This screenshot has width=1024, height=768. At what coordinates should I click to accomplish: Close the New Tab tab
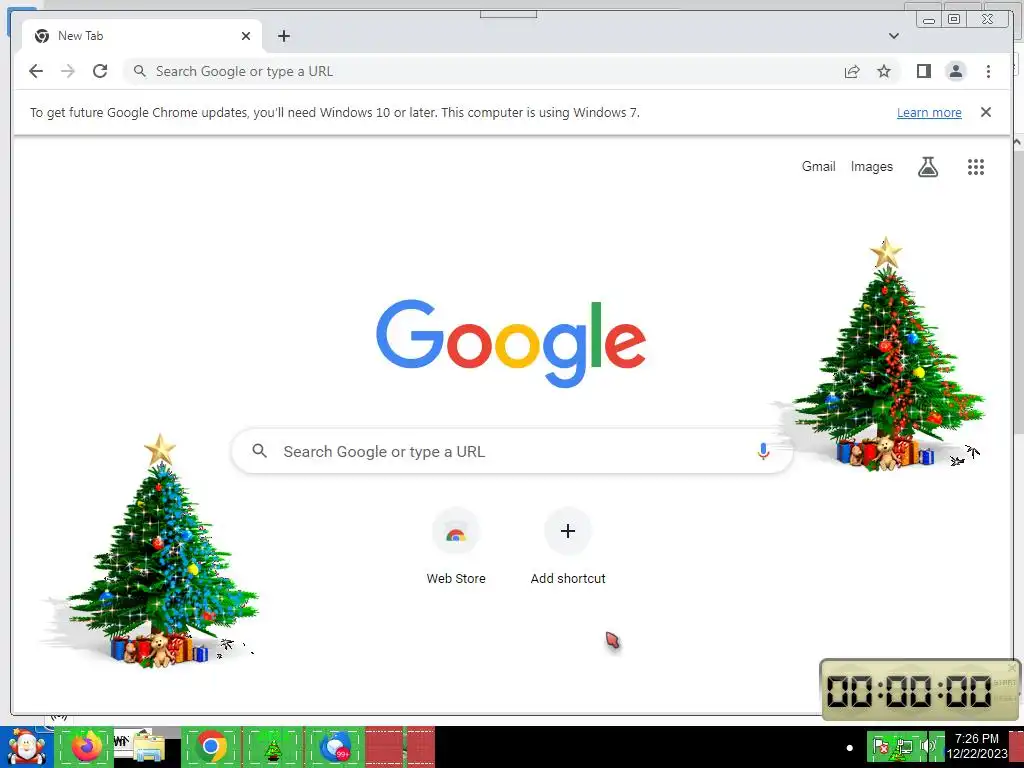click(246, 36)
